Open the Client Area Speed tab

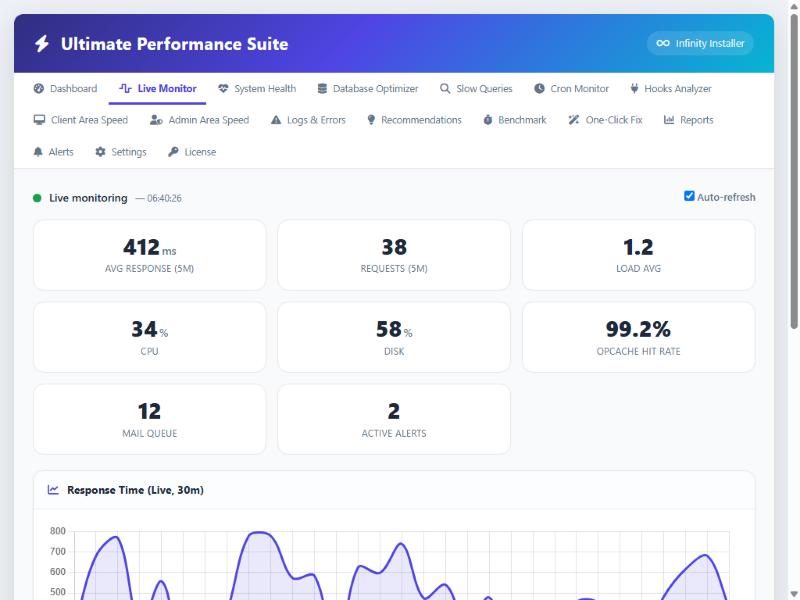coord(81,120)
